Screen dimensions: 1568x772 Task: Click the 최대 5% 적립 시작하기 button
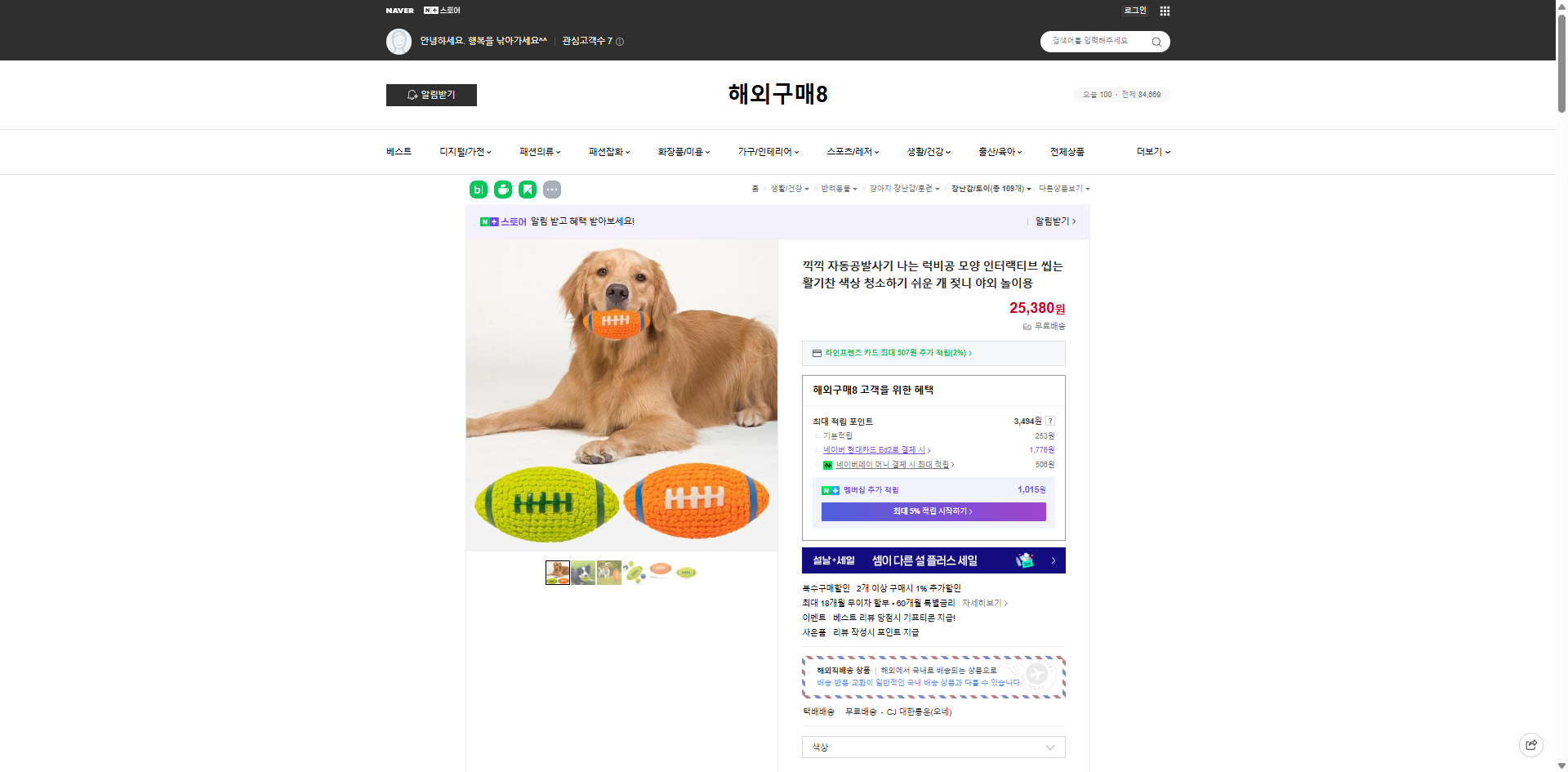(933, 511)
